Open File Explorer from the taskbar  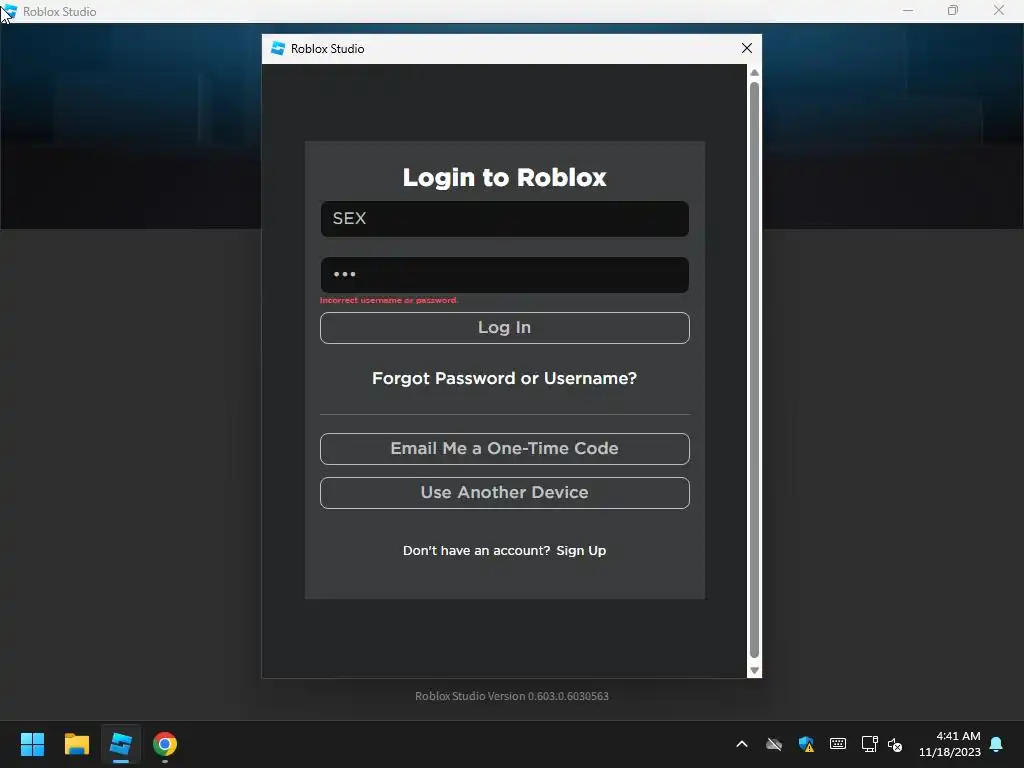[76, 744]
